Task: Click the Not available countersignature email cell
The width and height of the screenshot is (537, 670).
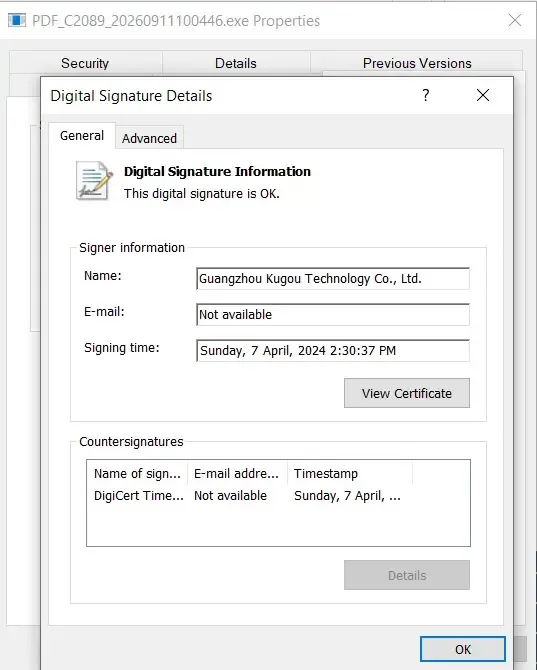Action: (230, 496)
